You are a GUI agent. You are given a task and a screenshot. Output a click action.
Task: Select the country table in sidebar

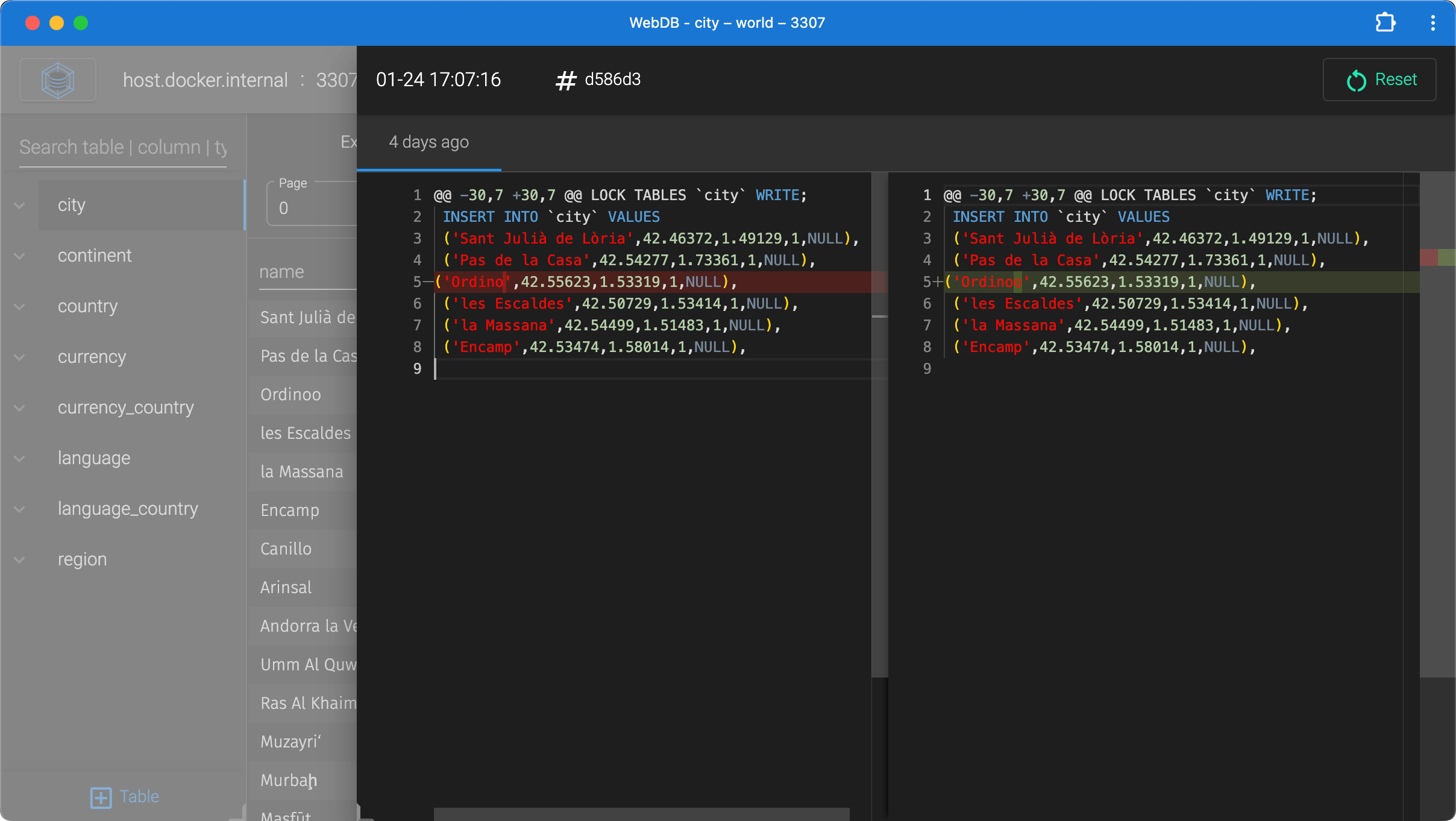(x=88, y=306)
